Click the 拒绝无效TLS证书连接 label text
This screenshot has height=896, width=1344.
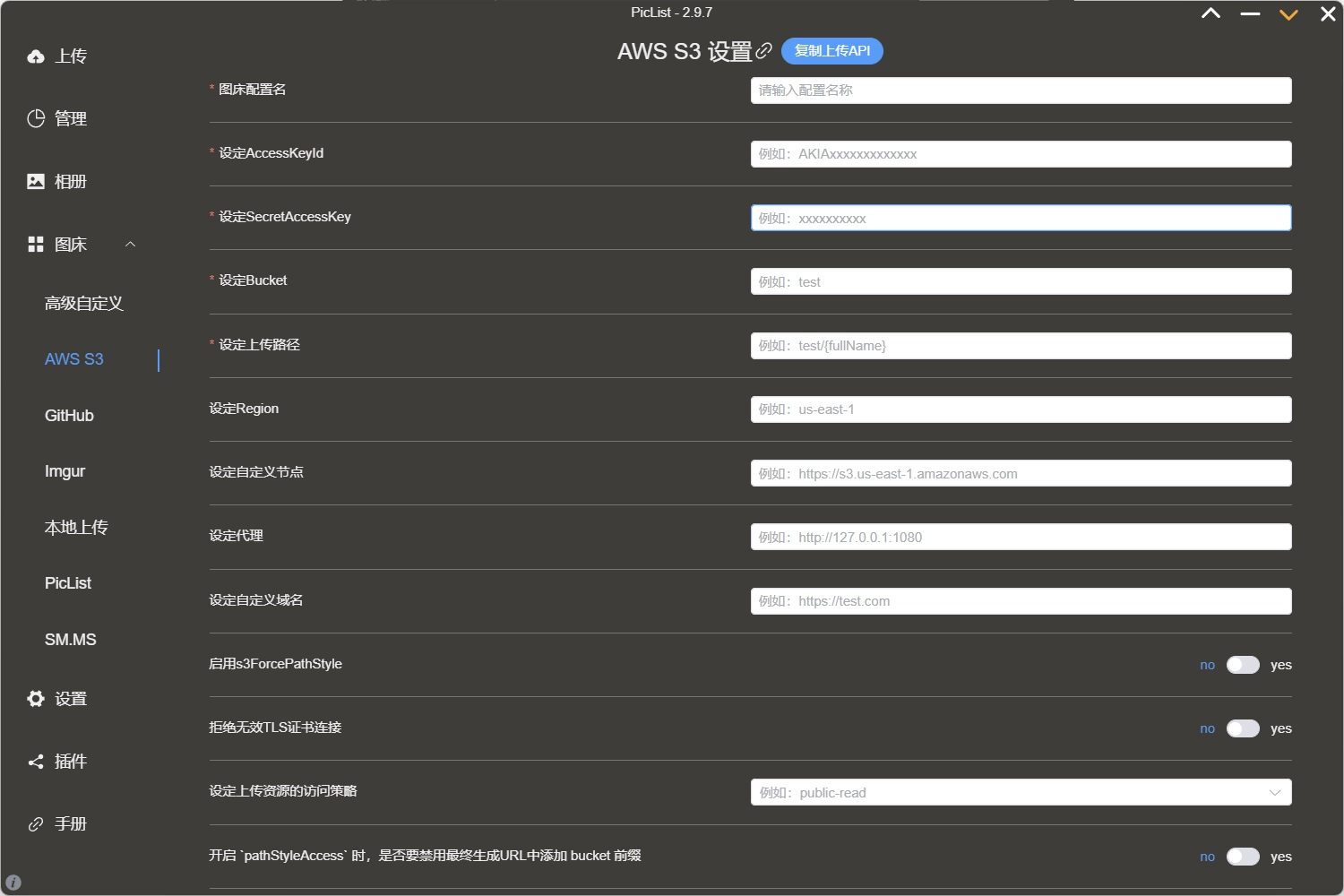pyautogui.click(x=275, y=728)
